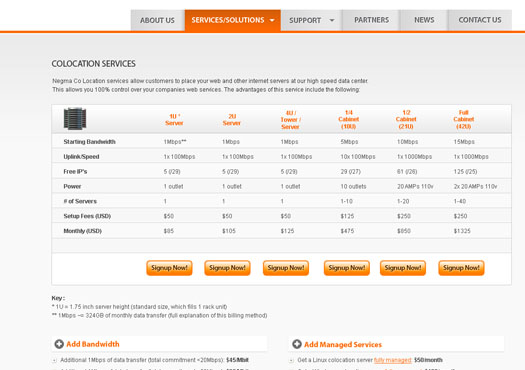This screenshot has height=370, width=525.
Task: Click the plus icon beside Add Managed Services
Action: click(x=297, y=344)
